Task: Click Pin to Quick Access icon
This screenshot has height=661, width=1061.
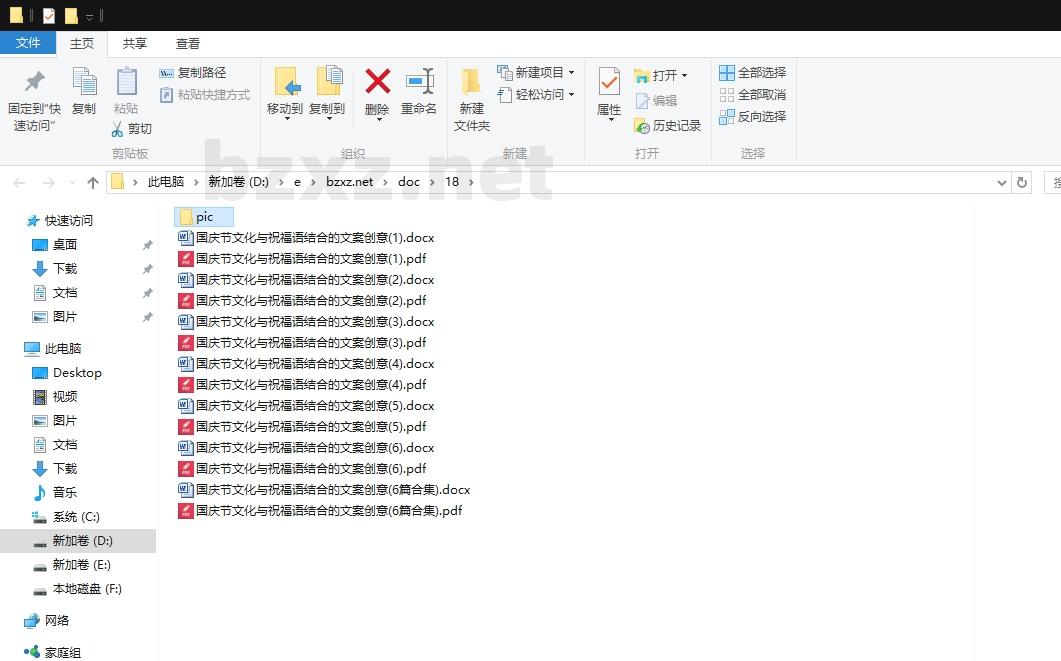Action: point(35,82)
